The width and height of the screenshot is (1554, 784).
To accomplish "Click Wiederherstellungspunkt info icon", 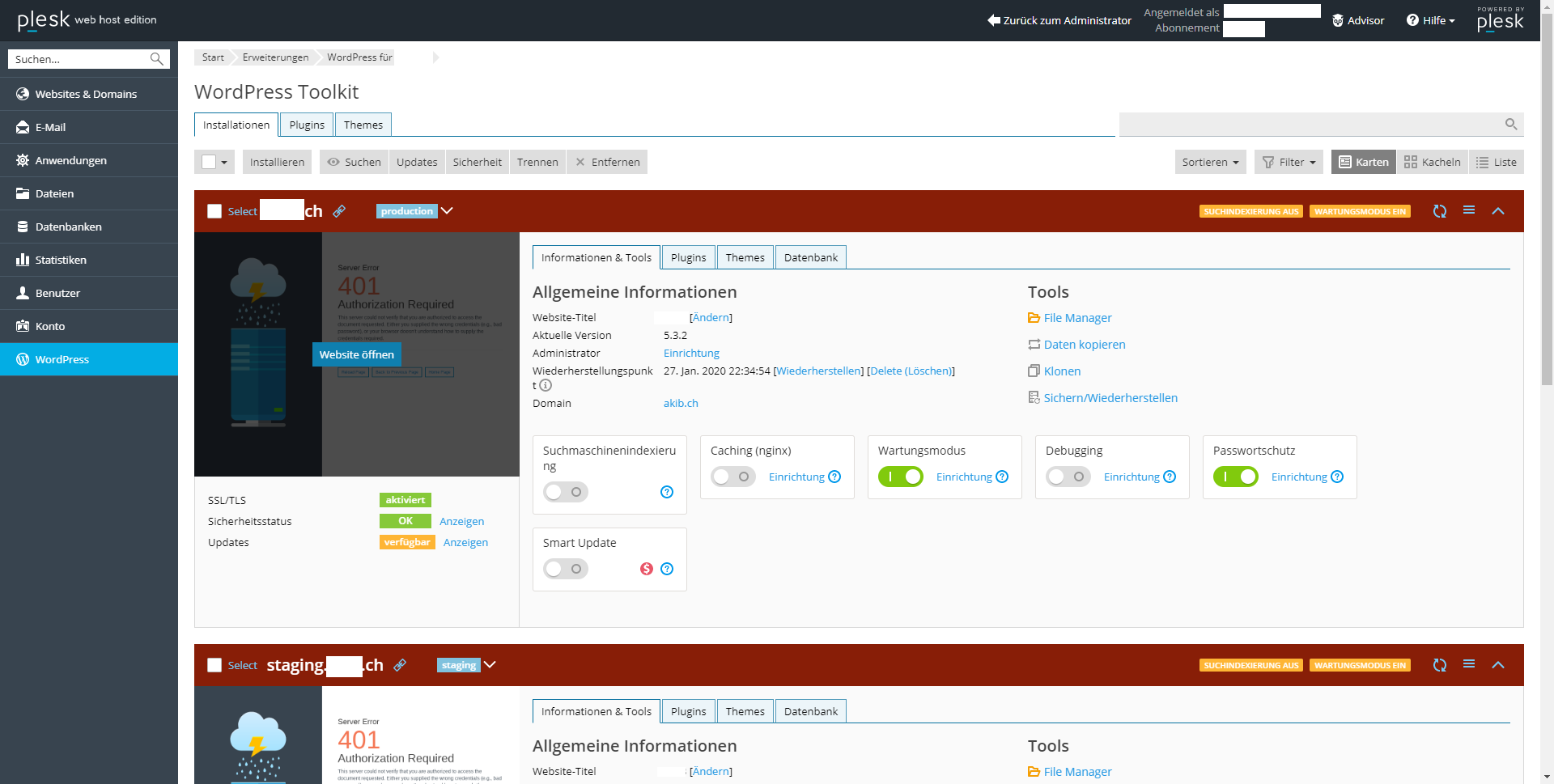I will (x=546, y=385).
